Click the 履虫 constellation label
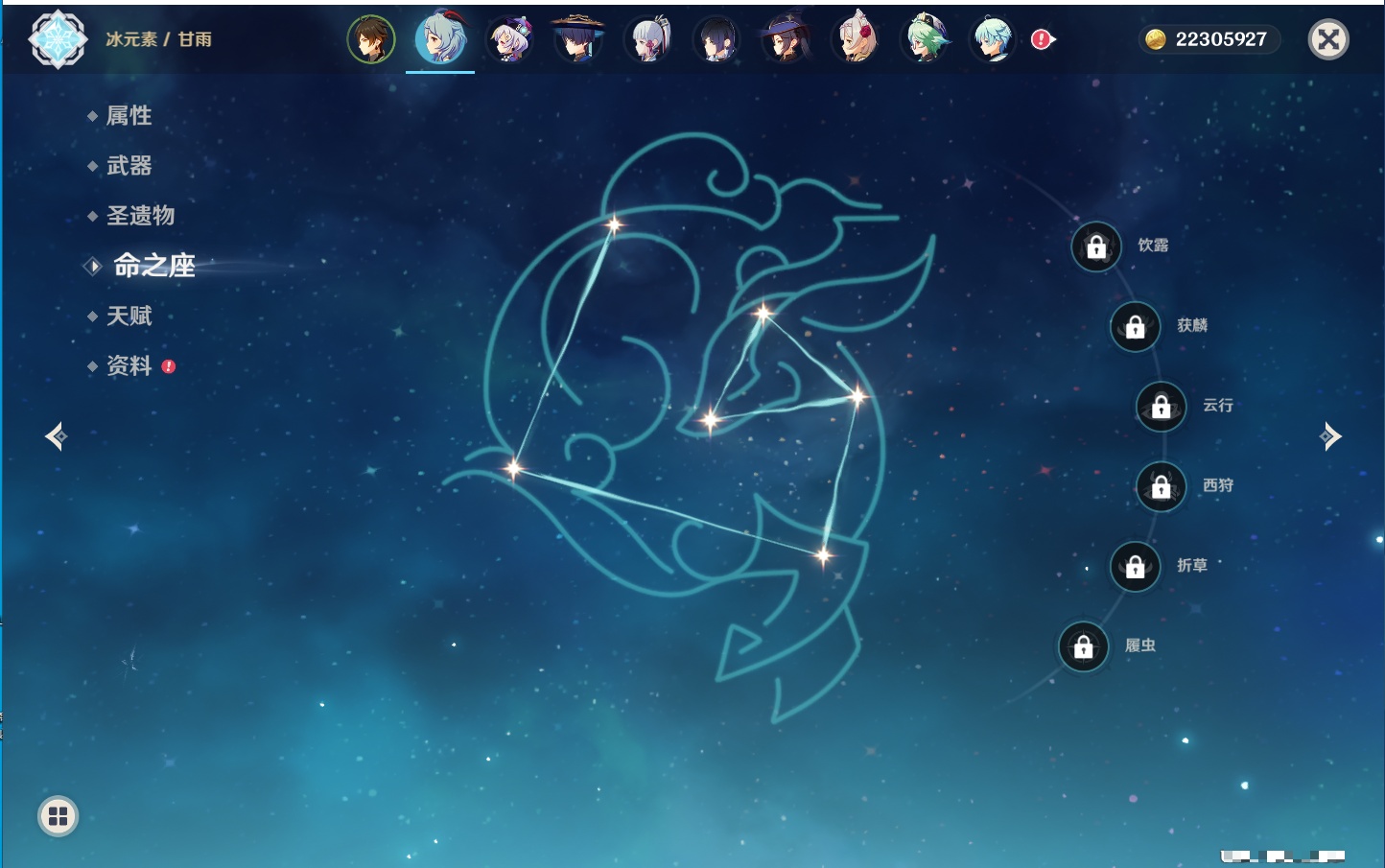1385x868 pixels. point(1140,645)
